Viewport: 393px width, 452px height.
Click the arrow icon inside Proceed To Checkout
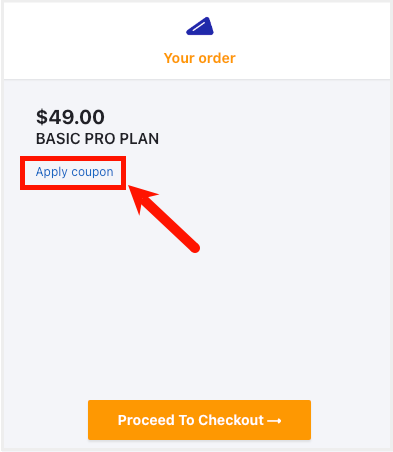(x=274, y=421)
